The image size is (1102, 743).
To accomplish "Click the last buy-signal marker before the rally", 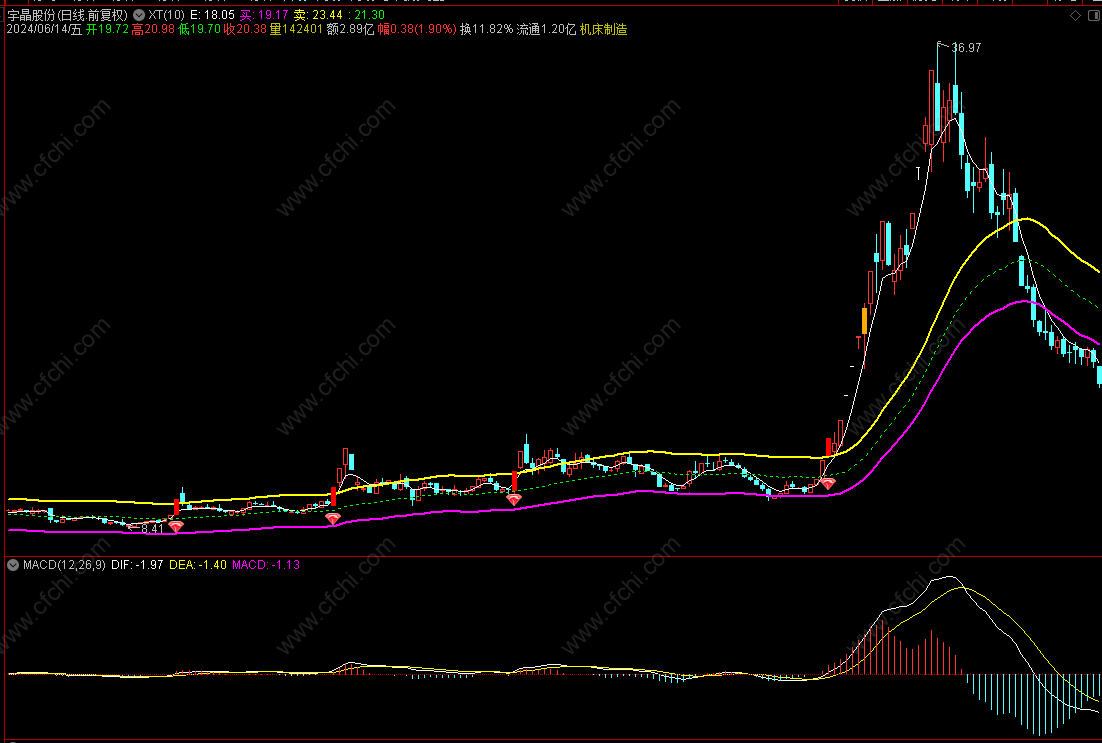I will click(828, 484).
